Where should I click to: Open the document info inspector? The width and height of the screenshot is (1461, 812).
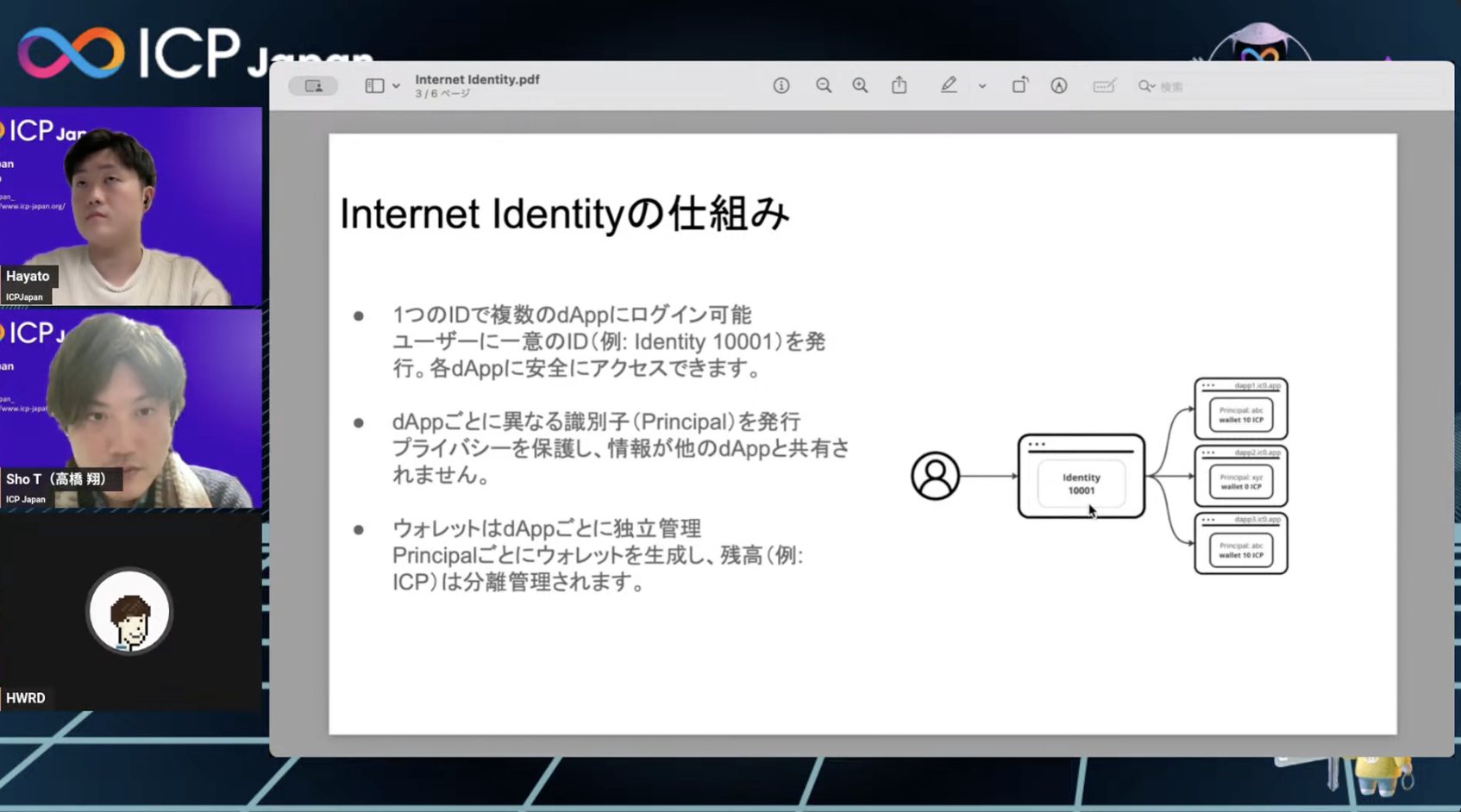(x=781, y=85)
